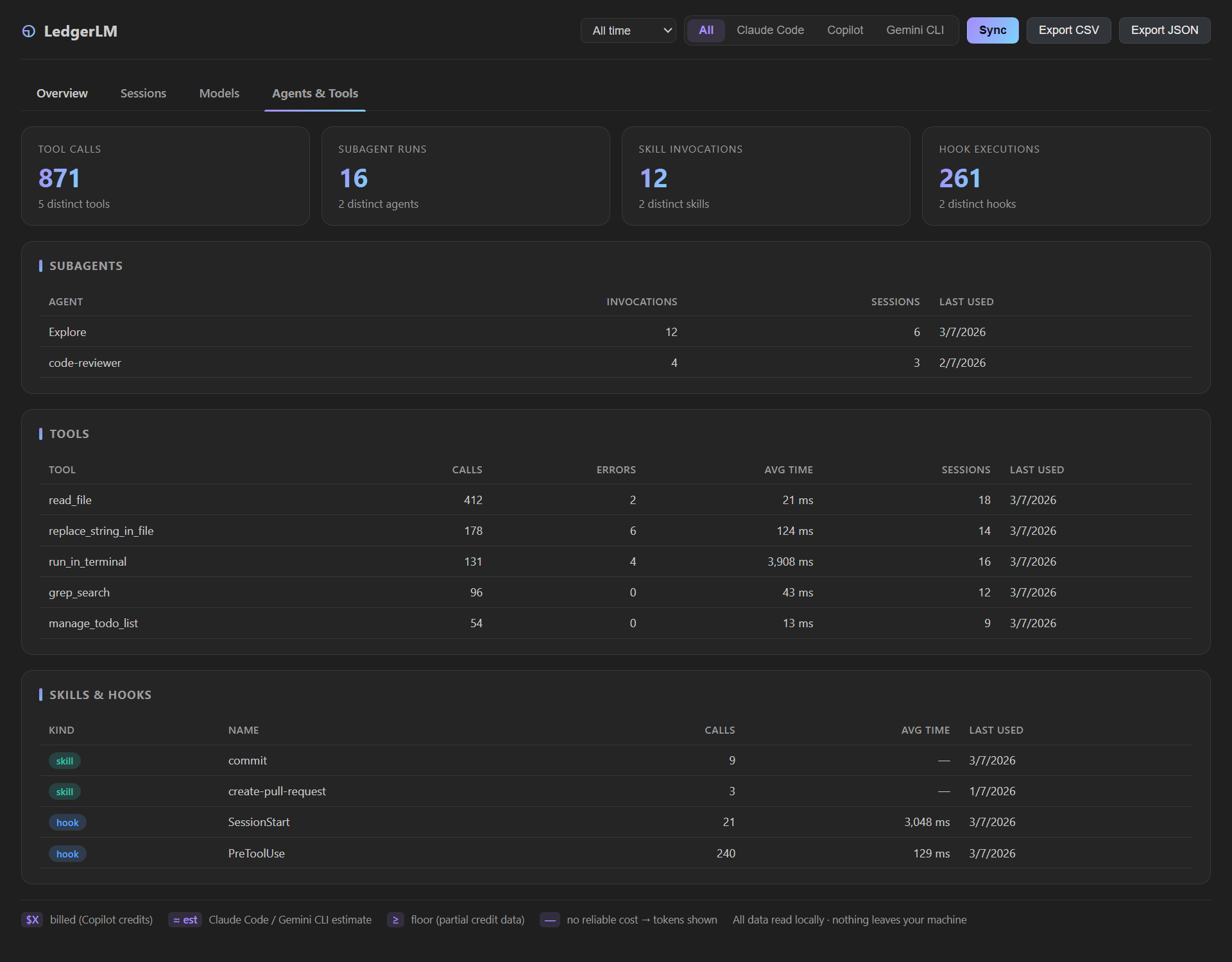Click the — no reliable cost badge
This screenshot has width=1232, height=962.
550,920
